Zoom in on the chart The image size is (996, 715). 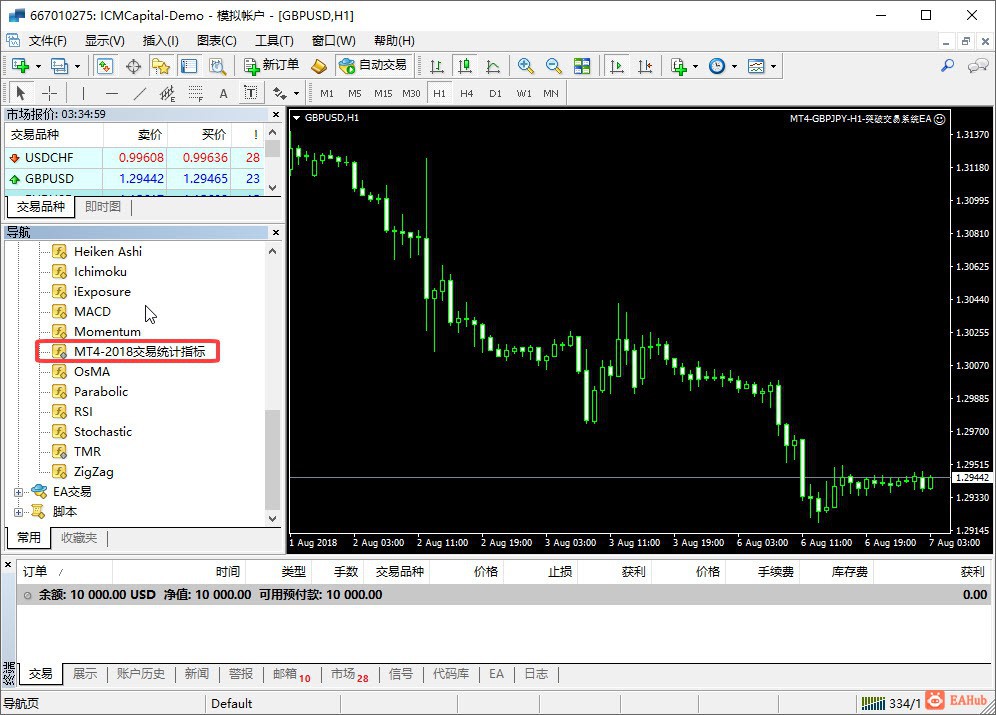525,66
